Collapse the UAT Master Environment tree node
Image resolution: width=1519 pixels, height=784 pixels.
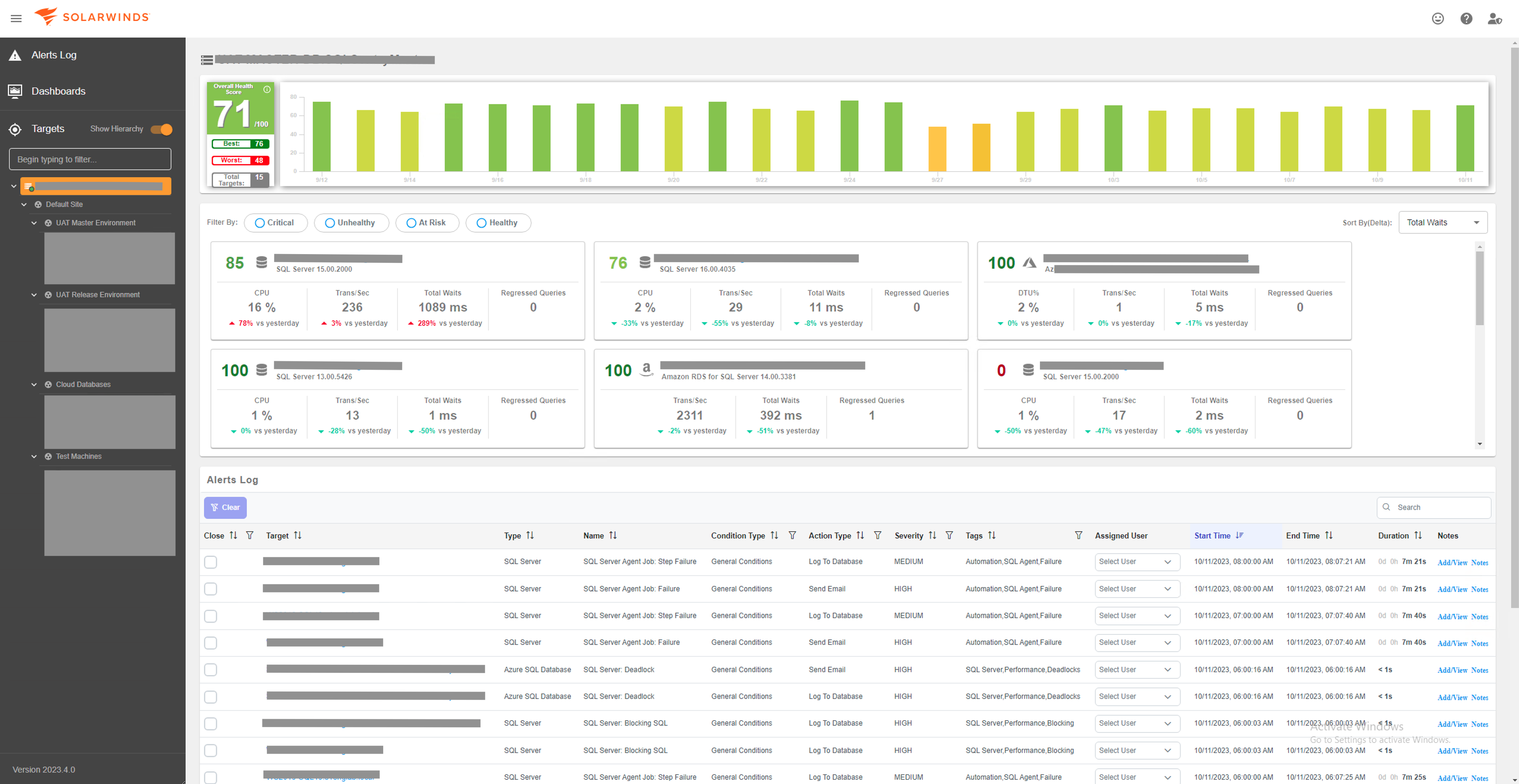point(34,223)
